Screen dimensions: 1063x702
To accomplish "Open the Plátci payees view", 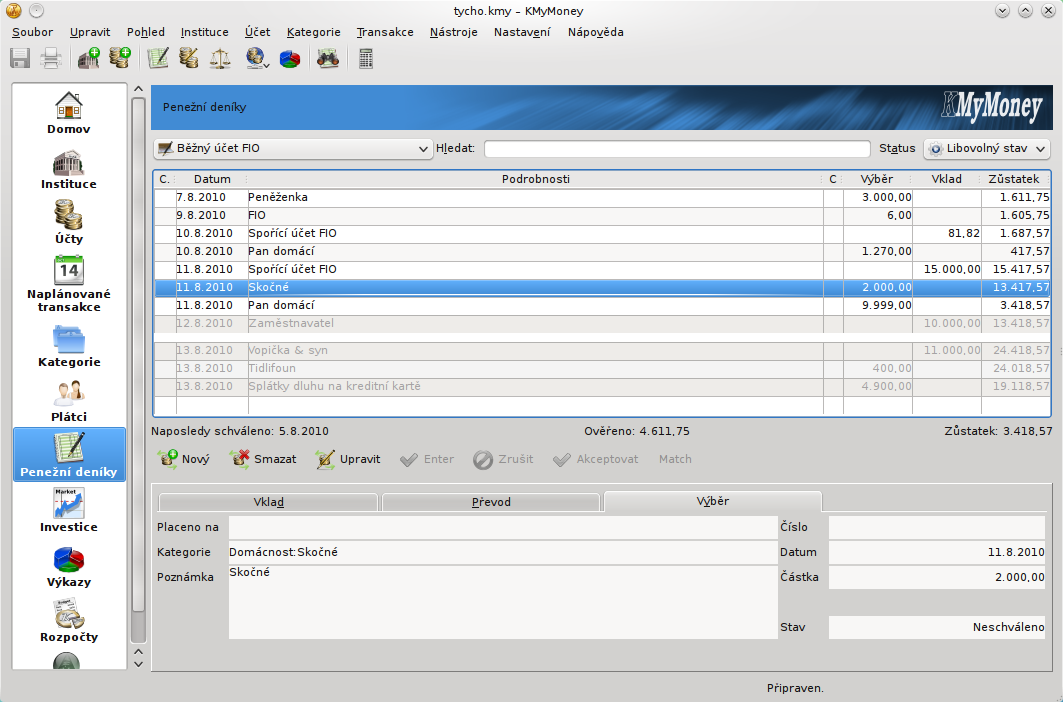I will click(69, 402).
